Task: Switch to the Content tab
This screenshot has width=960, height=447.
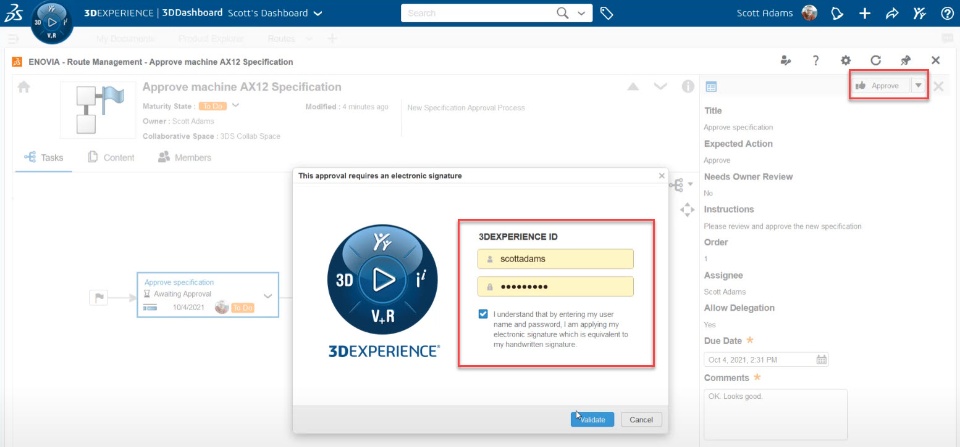Action: 111,157
